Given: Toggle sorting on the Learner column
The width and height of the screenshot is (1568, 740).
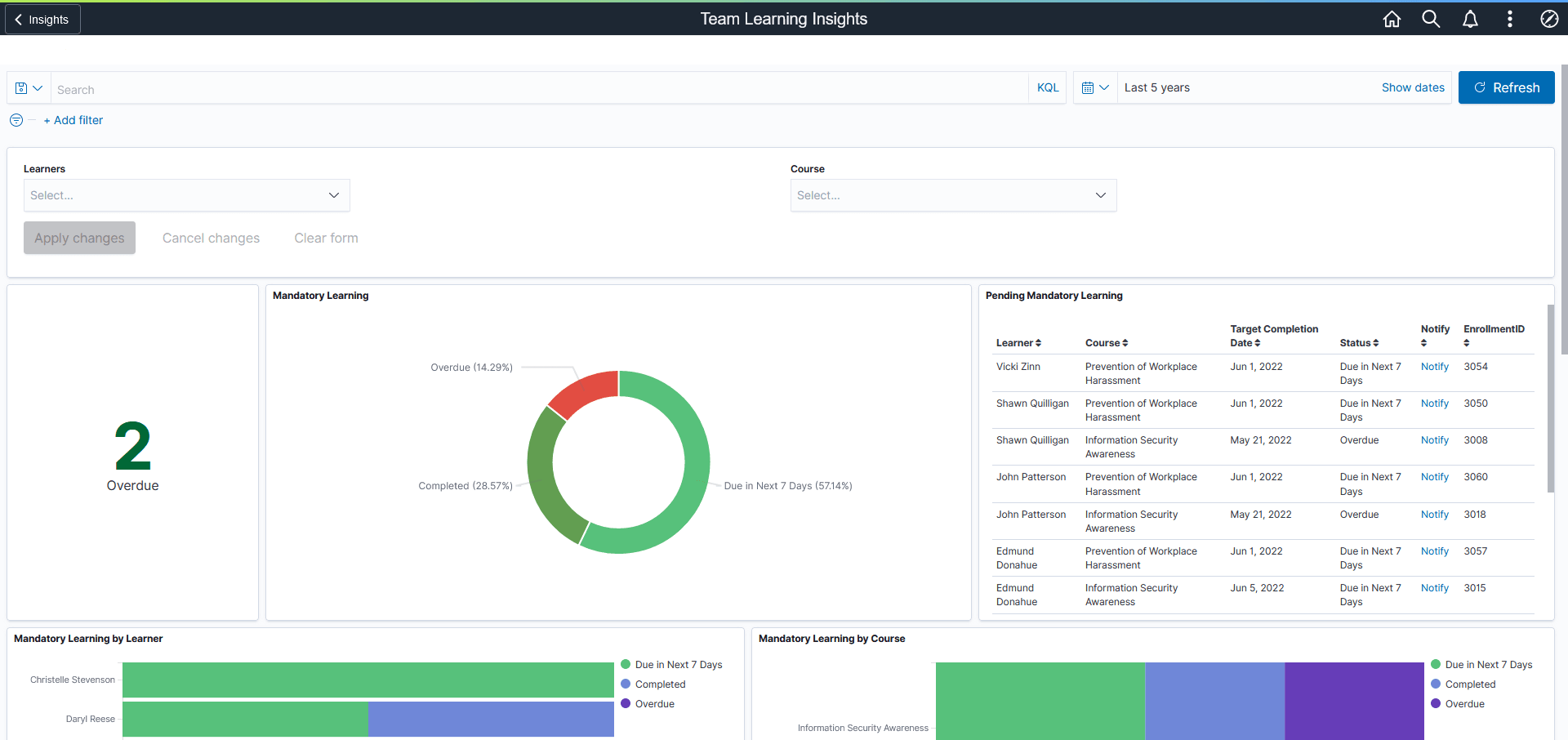Looking at the screenshot, I should coord(1039,343).
